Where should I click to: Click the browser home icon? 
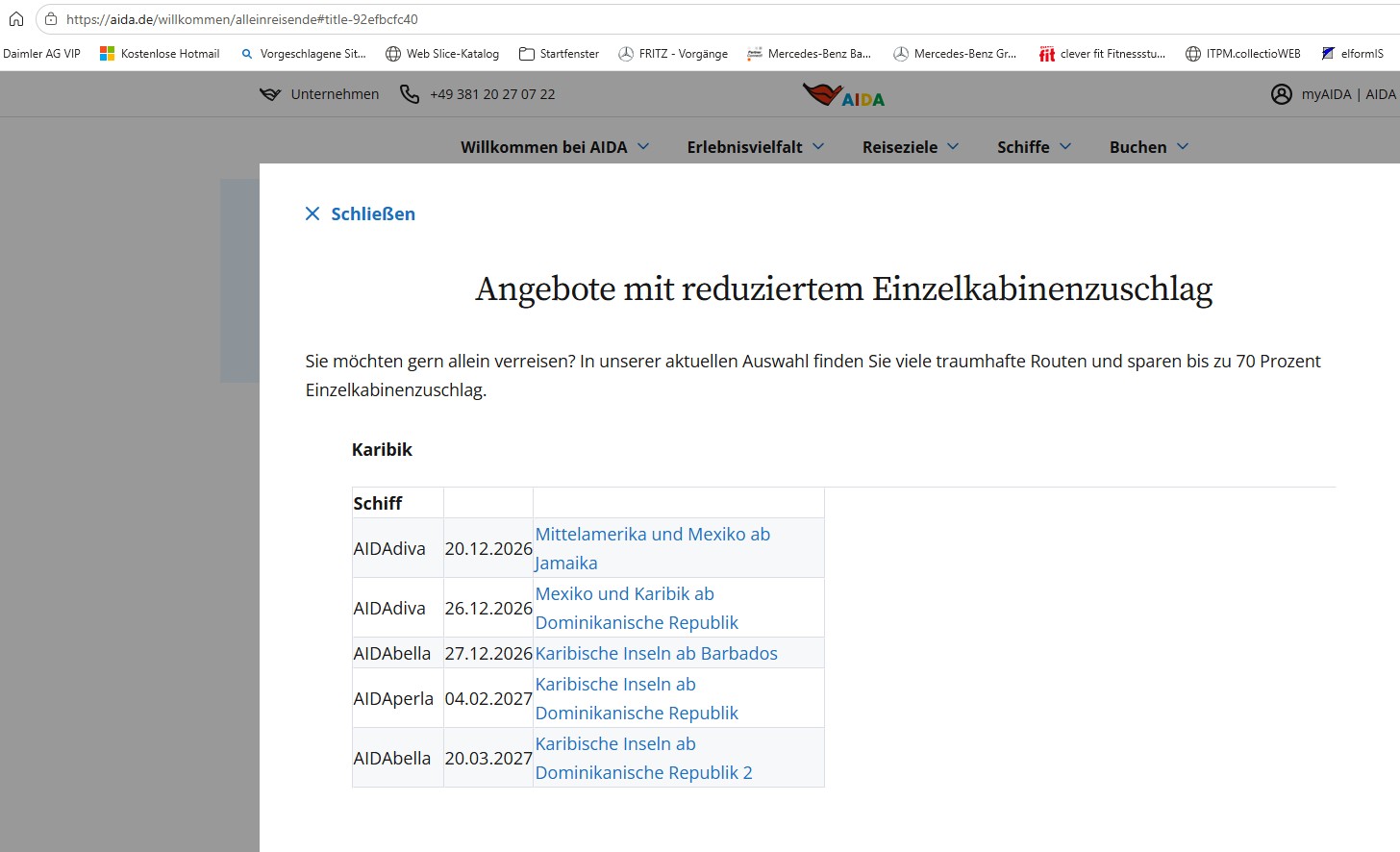16,19
